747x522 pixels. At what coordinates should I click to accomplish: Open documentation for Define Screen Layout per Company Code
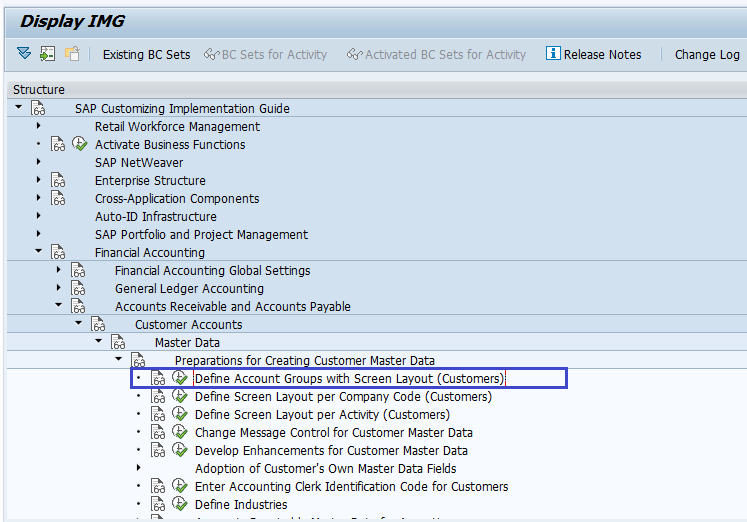point(158,396)
